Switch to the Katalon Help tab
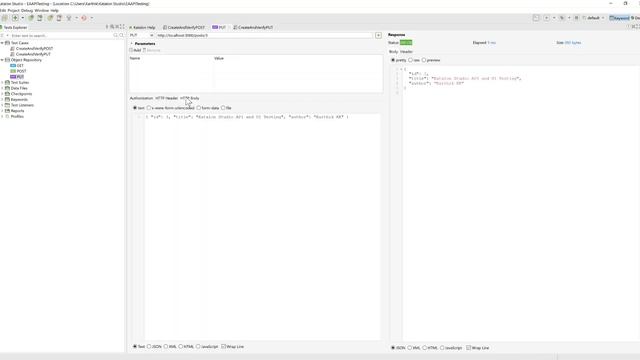Viewport: 640px width, 360px height. pyautogui.click(x=142, y=27)
